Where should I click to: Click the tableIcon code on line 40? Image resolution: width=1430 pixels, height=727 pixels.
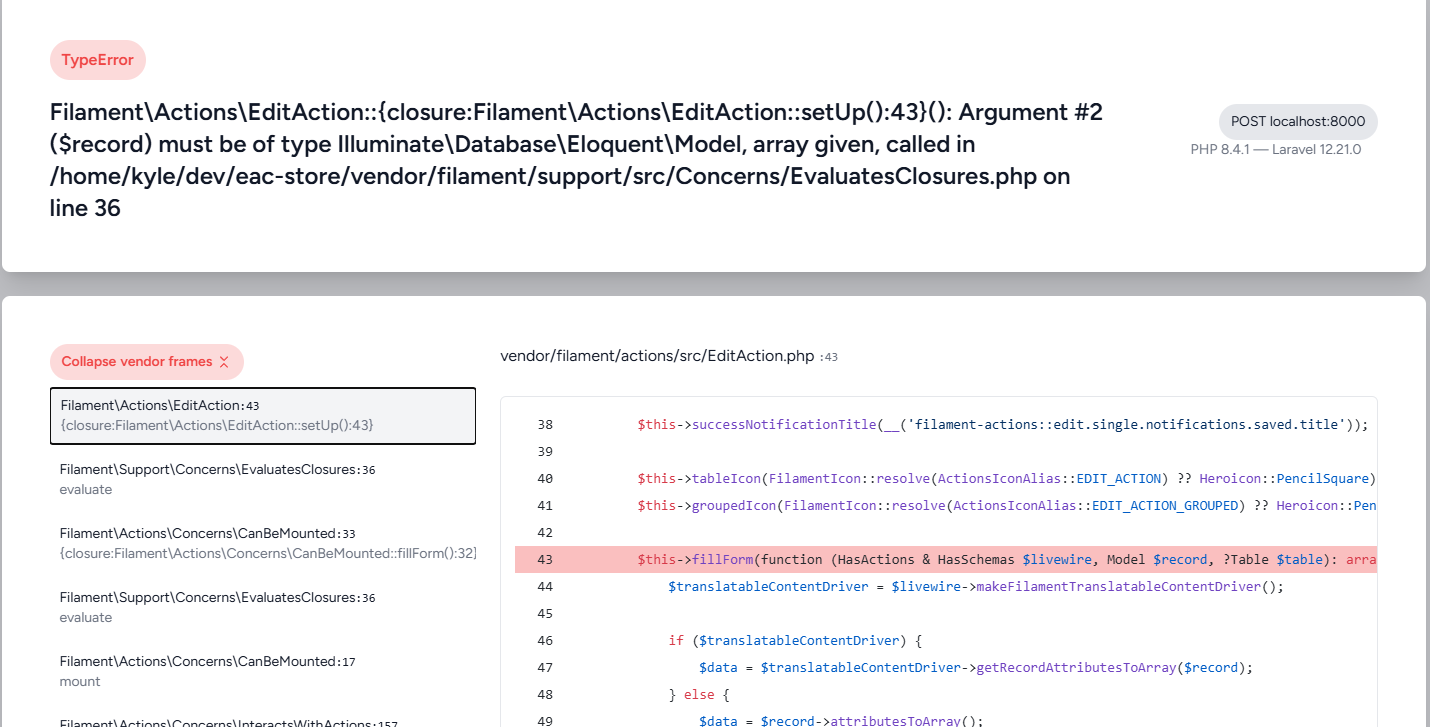(x=1007, y=479)
